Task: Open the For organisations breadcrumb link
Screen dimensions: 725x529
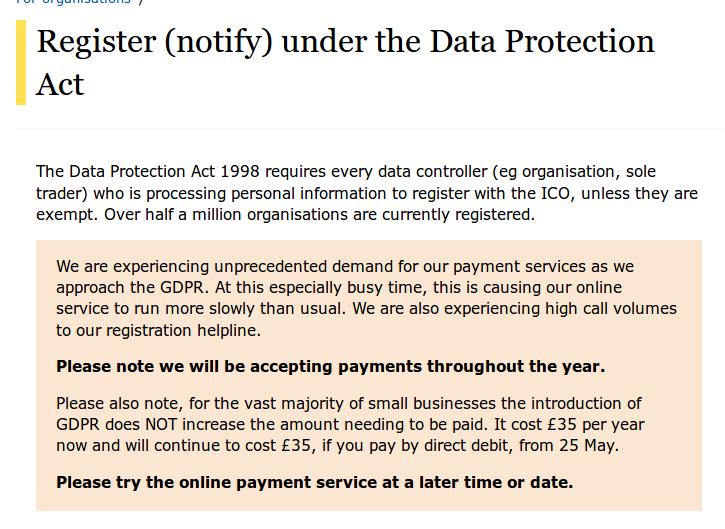Action: pos(73,2)
